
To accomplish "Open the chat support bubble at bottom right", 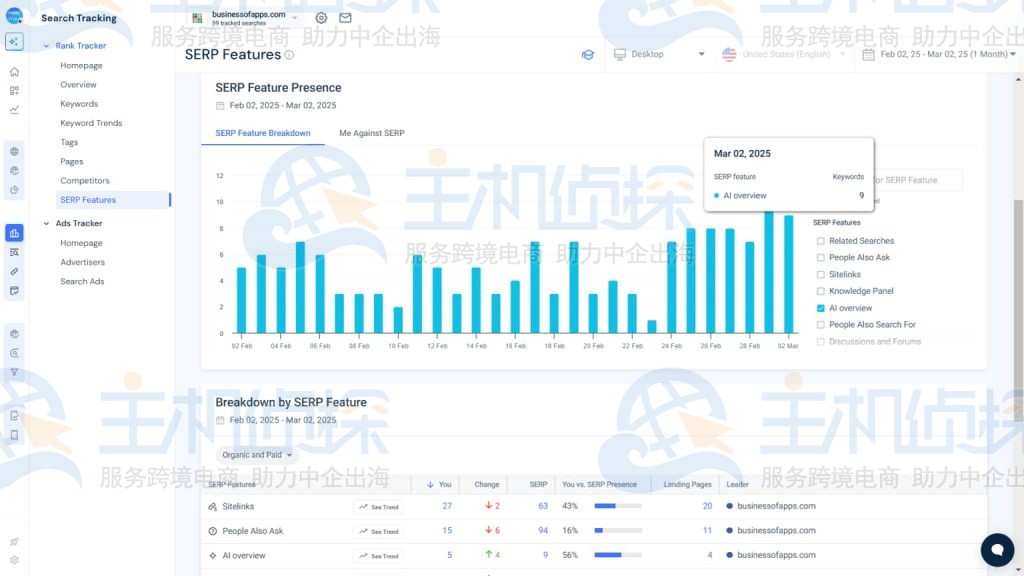I will point(997,550).
